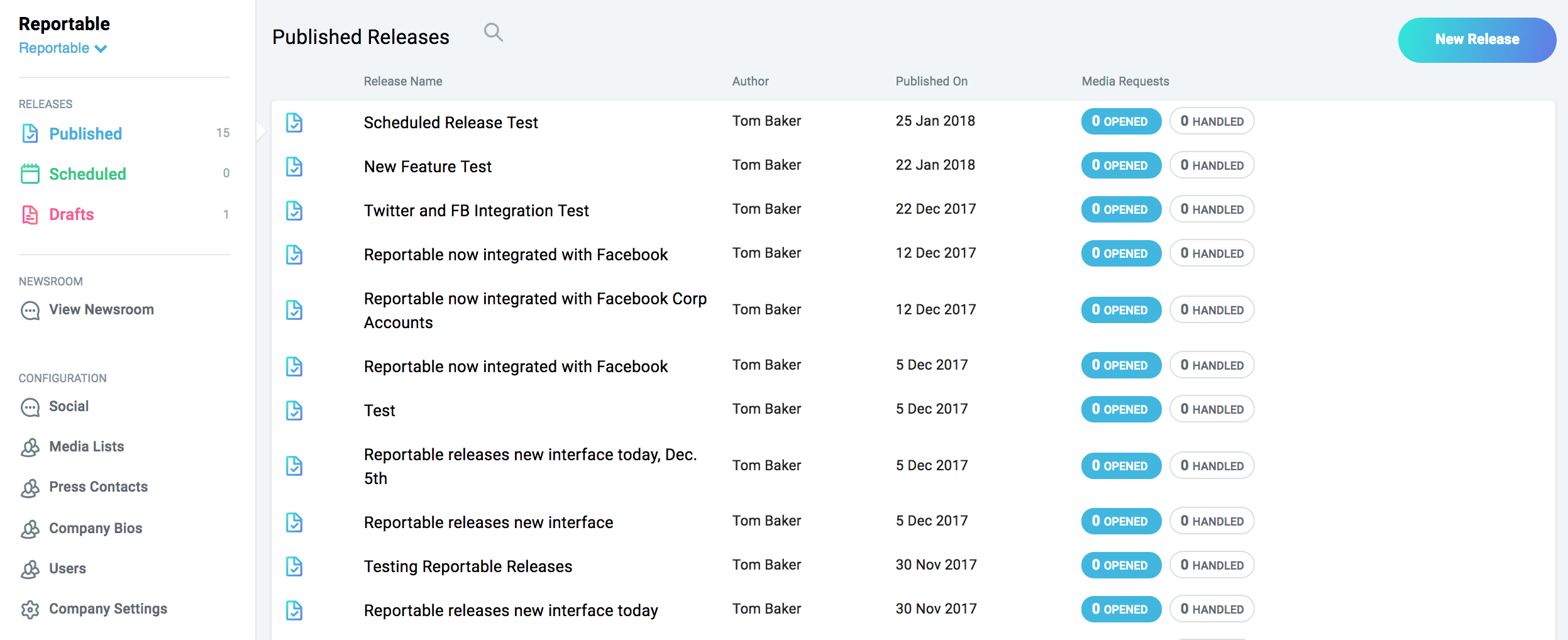Open Social configuration page
The height and width of the screenshot is (640, 1568).
coord(69,406)
